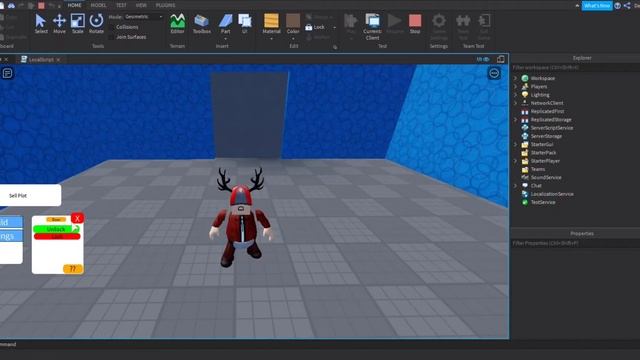This screenshot has height=360, width=640.
Task: Click the Exit Game icon
Action: [484, 27]
